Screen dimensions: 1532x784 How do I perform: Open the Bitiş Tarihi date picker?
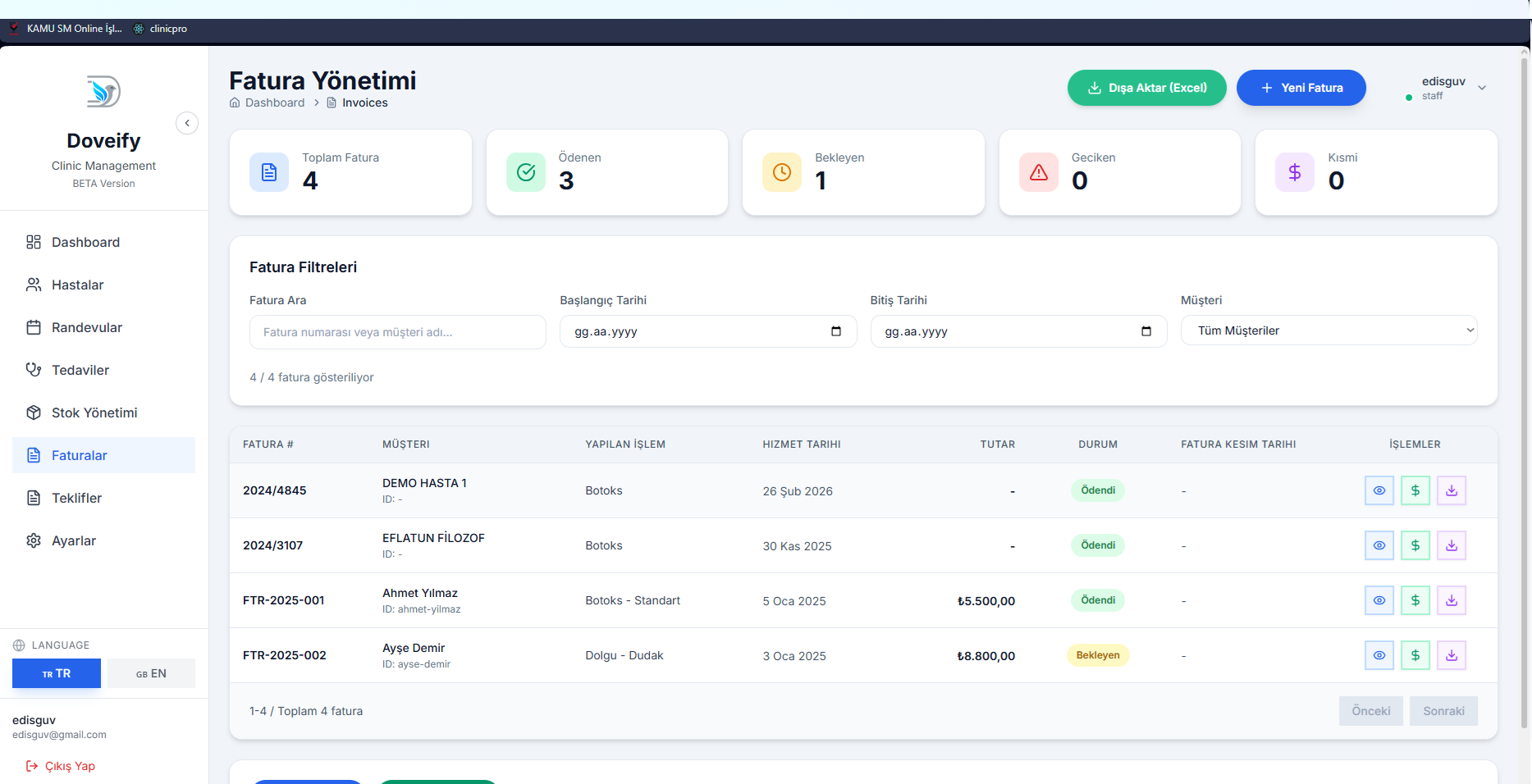(x=1147, y=330)
